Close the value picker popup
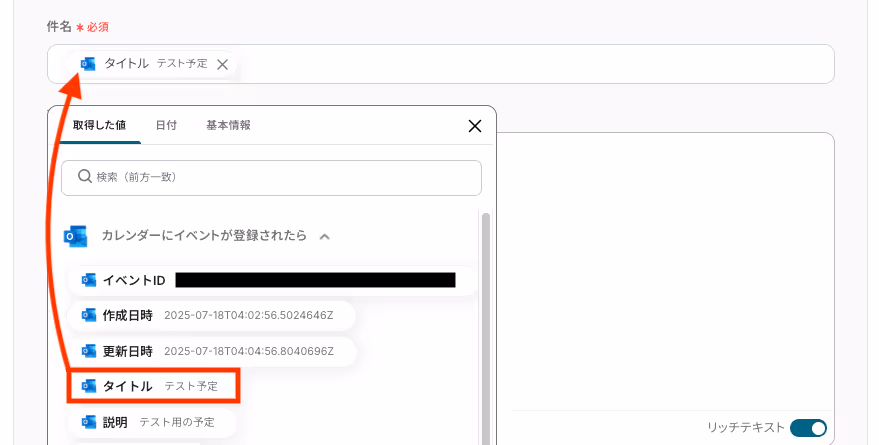This screenshot has width=879, height=445. point(475,126)
